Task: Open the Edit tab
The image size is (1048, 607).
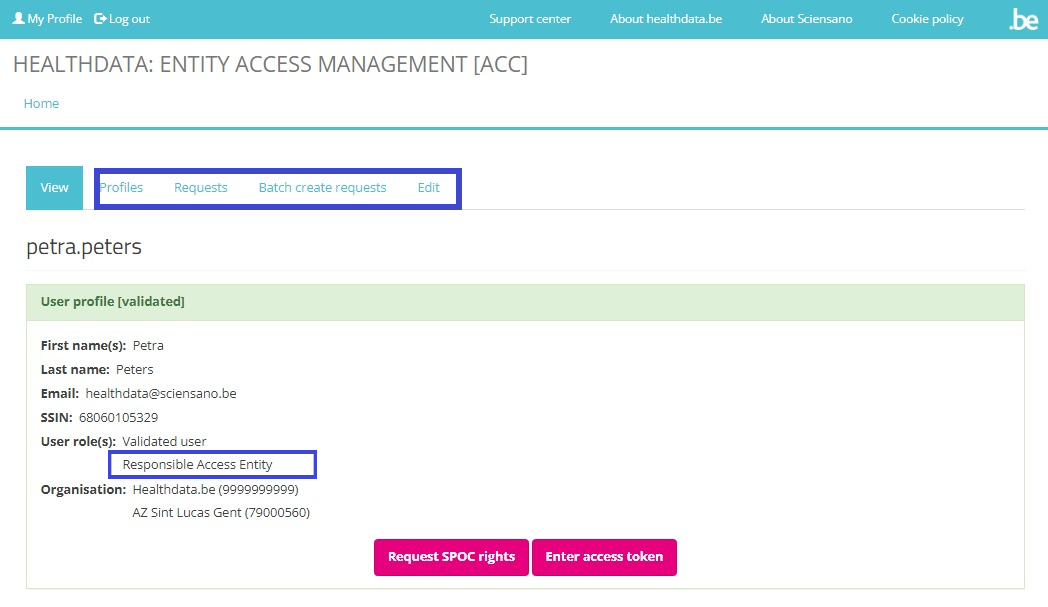Action: pos(428,188)
